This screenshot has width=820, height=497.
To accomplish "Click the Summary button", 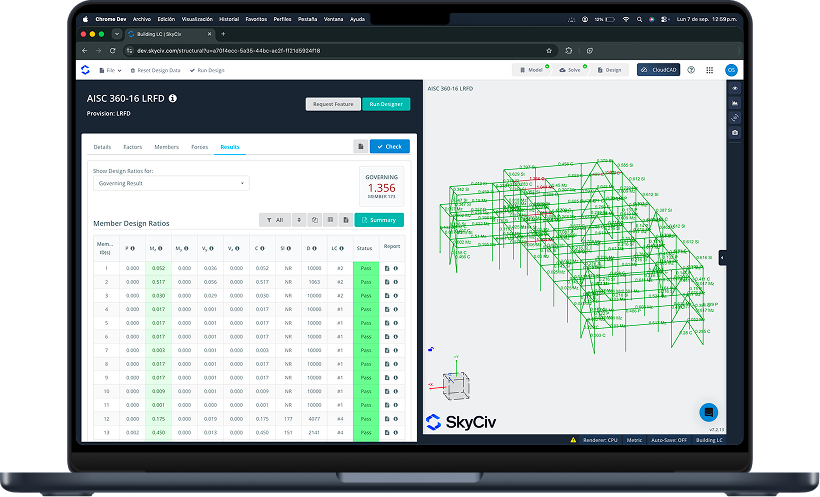I will tap(379, 220).
